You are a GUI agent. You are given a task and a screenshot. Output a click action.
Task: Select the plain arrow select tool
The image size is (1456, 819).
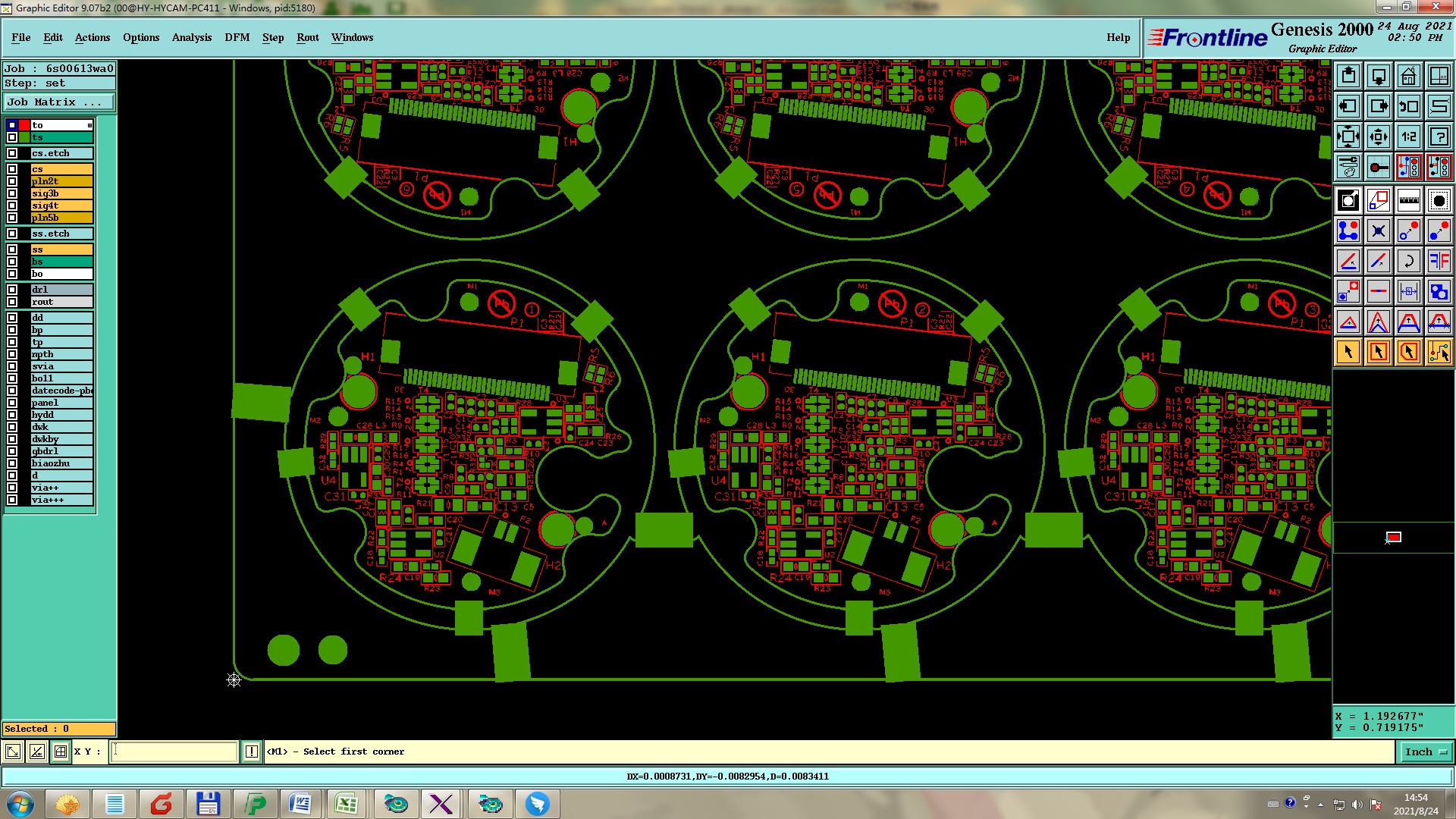1348,352
